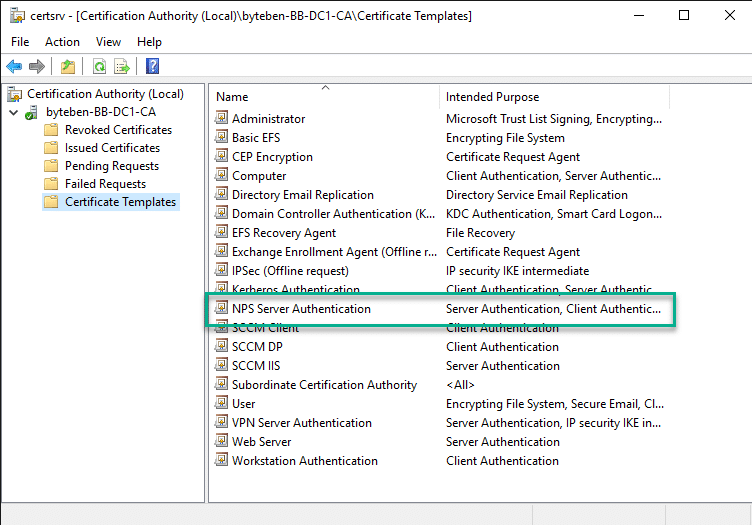Select Failed Requests in the tree
This screenshot has width=752, height=525.
pos(105,184)
